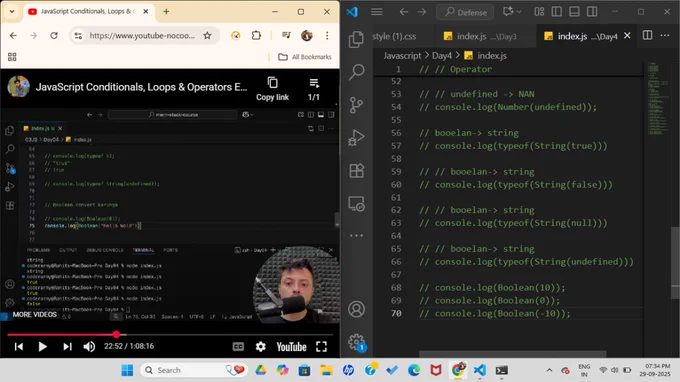The height and width of the screenshot is (382, 680).
Task: Open Source Control view in VS Code
Action: 356,105
